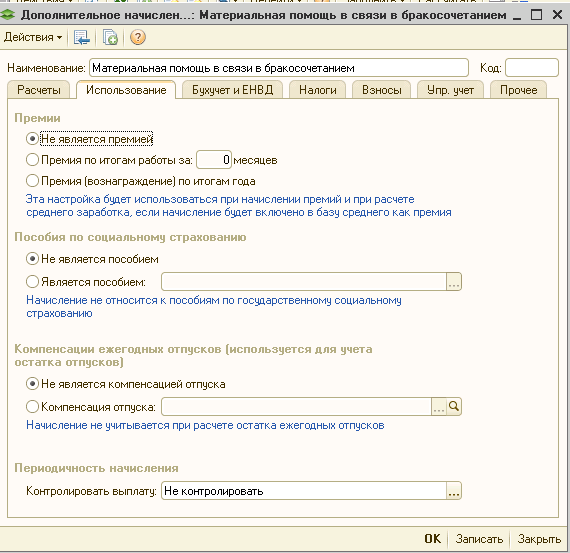The image size is (570, 553).
Task: Click the OK button
Action: coord(433,538)
